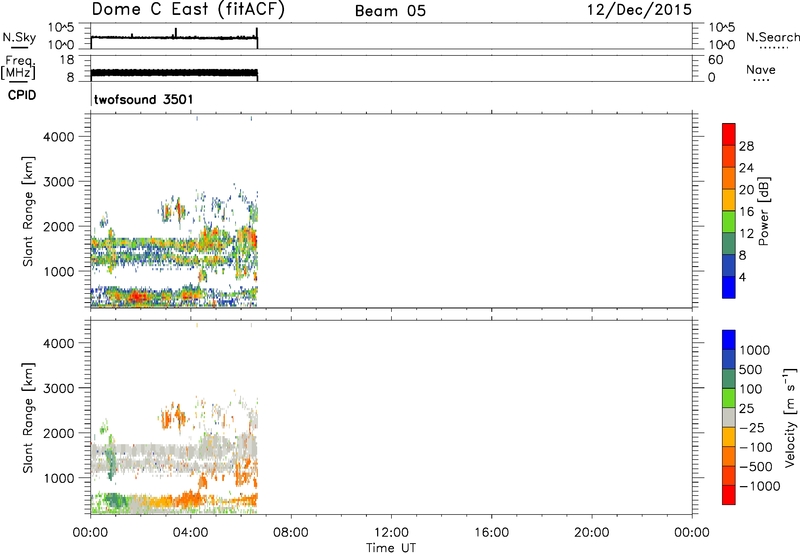Click the '16:00' time axis tick label
800x554 pixels.
point(491,533)
